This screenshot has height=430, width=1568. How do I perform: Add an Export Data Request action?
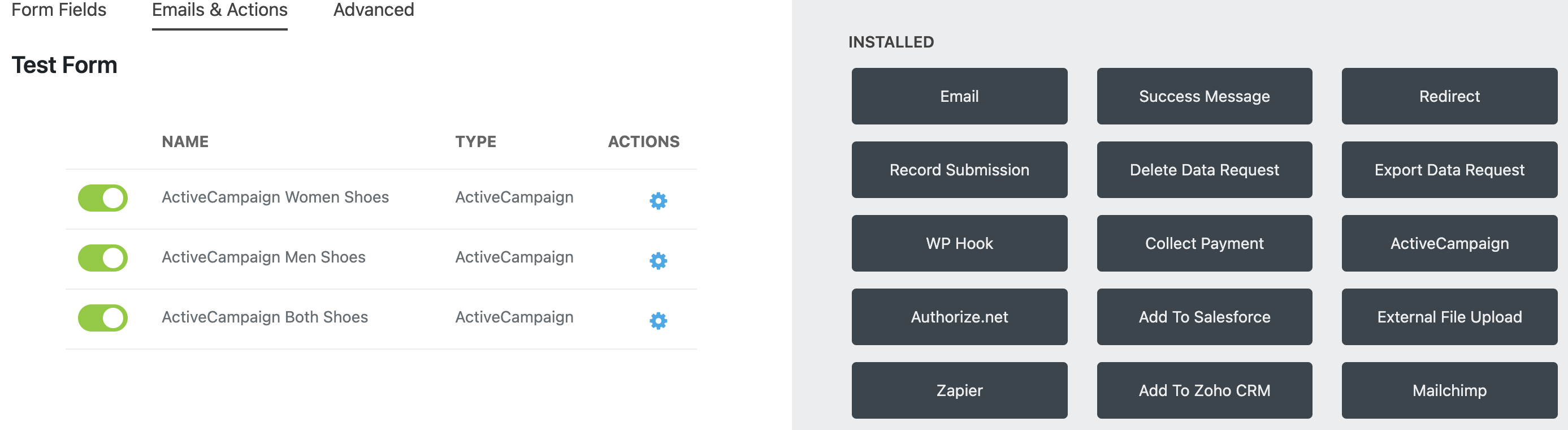click(1449, 169)
